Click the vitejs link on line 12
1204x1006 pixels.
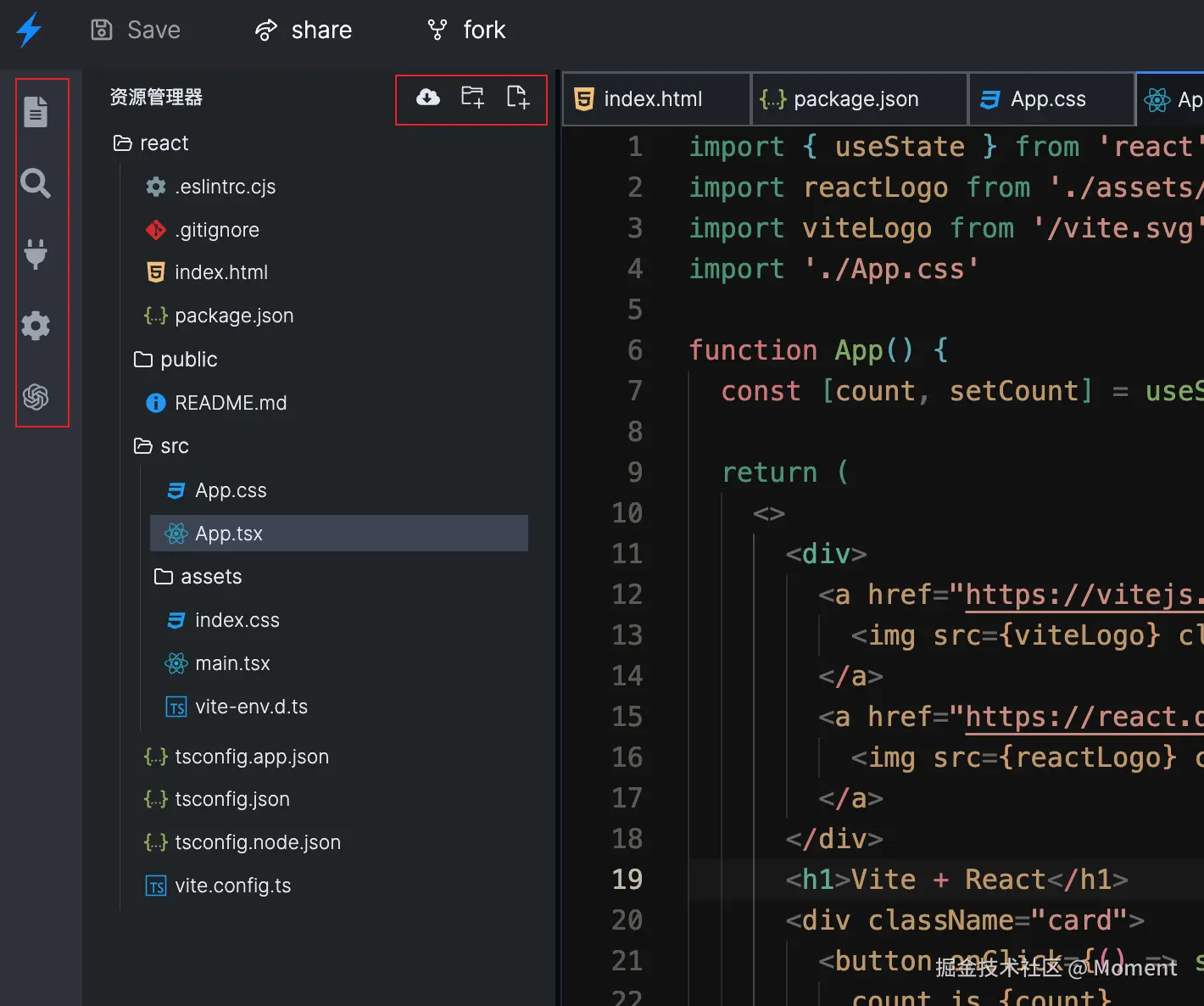(x=1084, y=595)
